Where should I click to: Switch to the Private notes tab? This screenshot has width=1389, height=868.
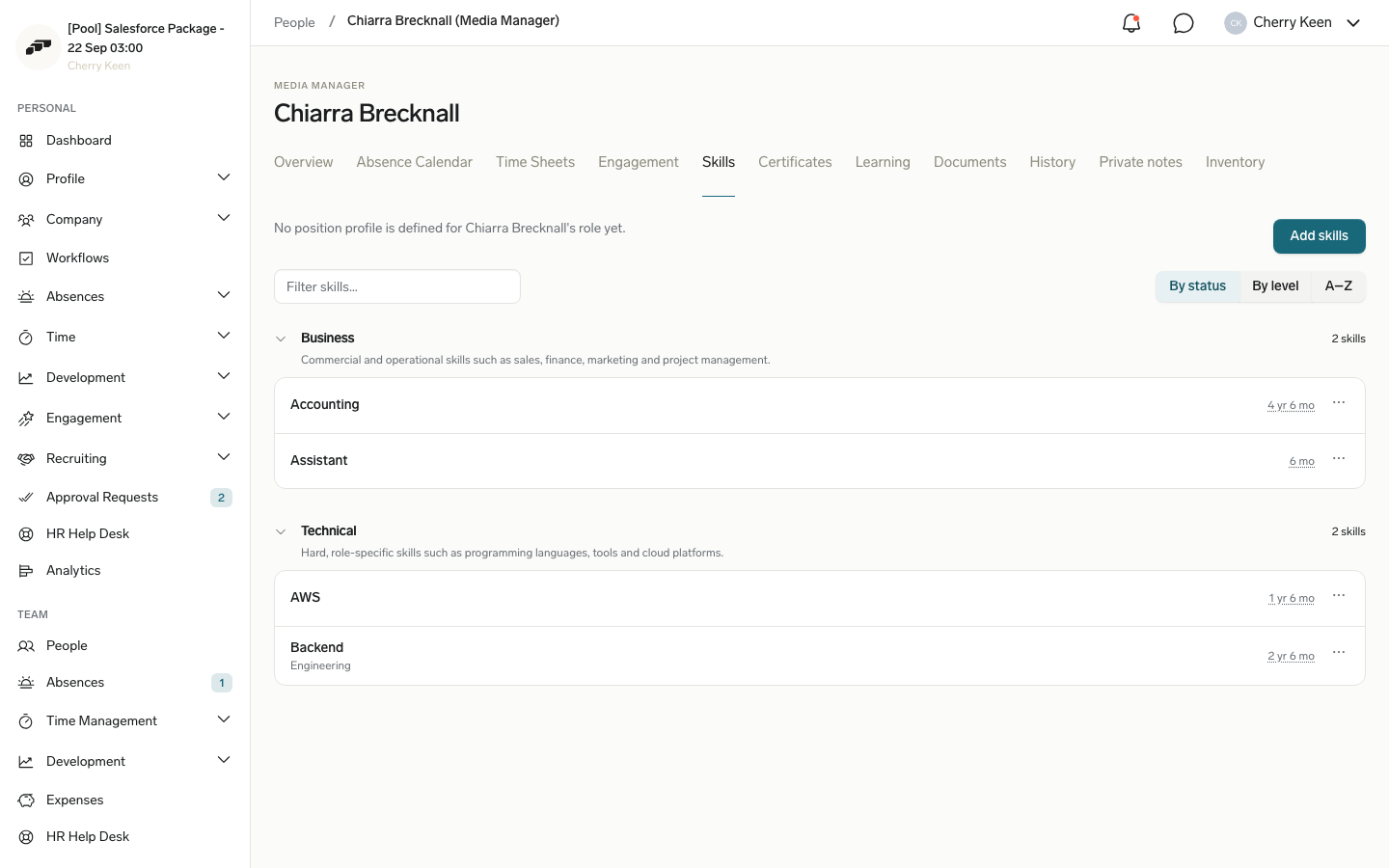click(1140, 162)
